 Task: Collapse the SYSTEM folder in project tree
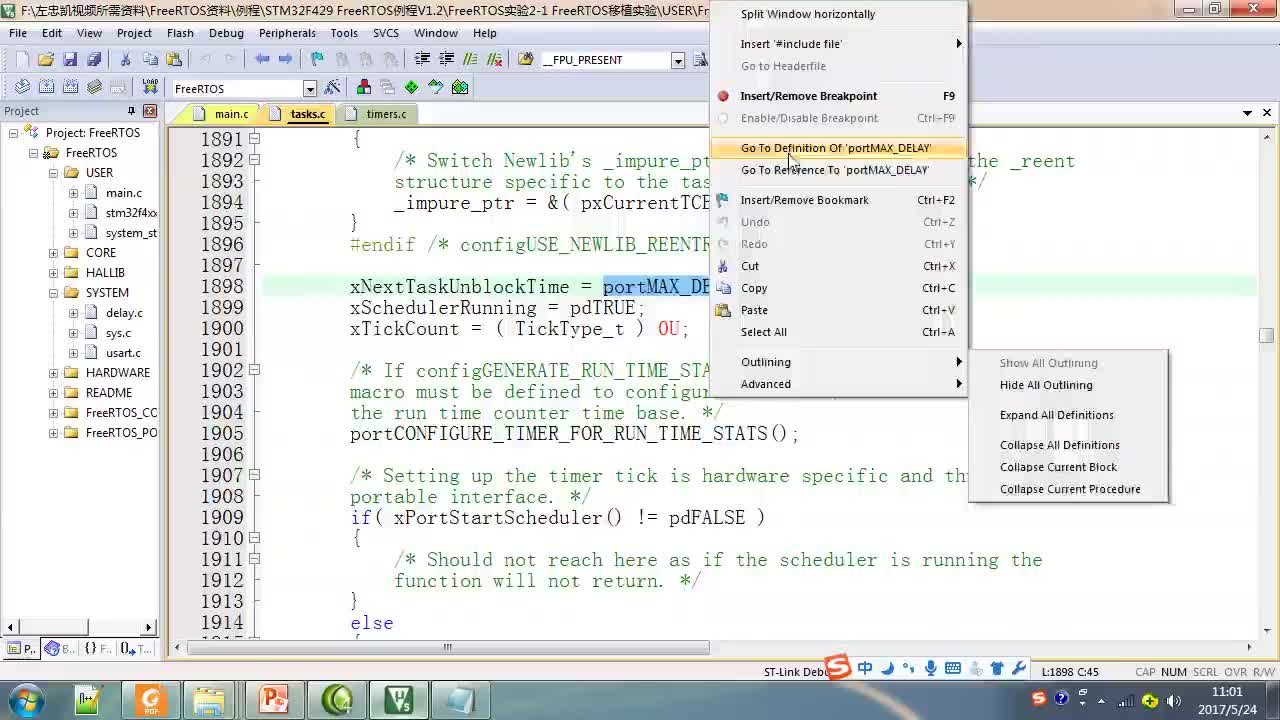pos(53,293)
